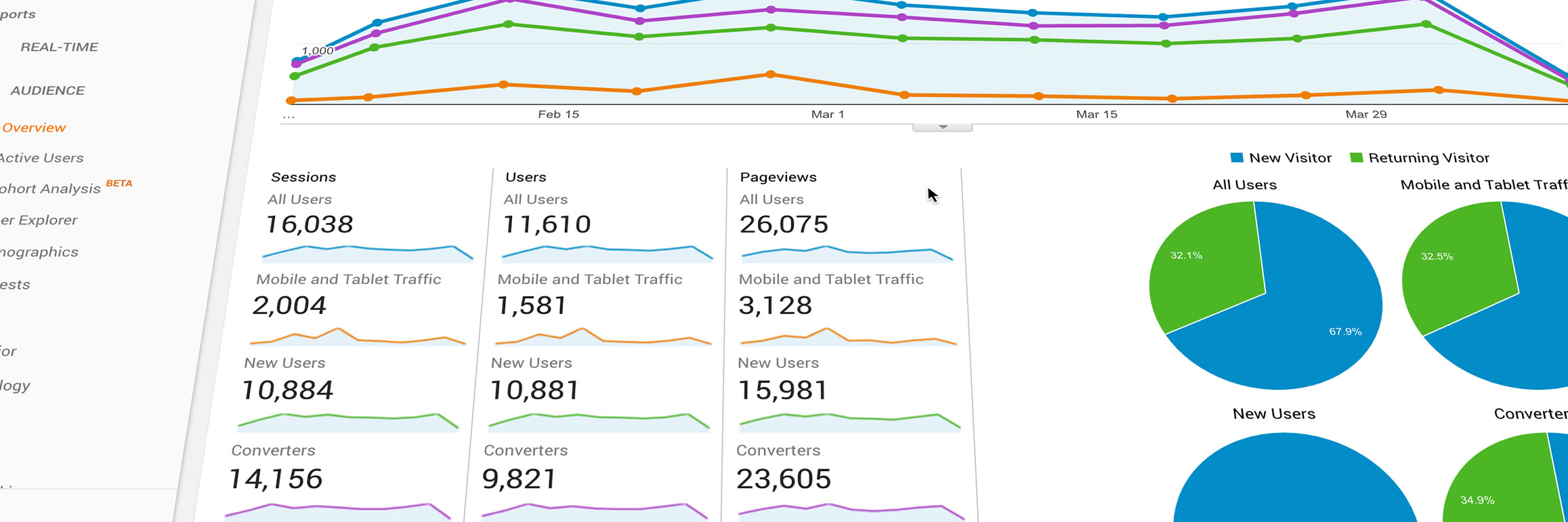Screen dimensions: 1568x522
Task: Click Sessions New Users value 10,884
Action: pyautogui.click(x=287, y=390)
